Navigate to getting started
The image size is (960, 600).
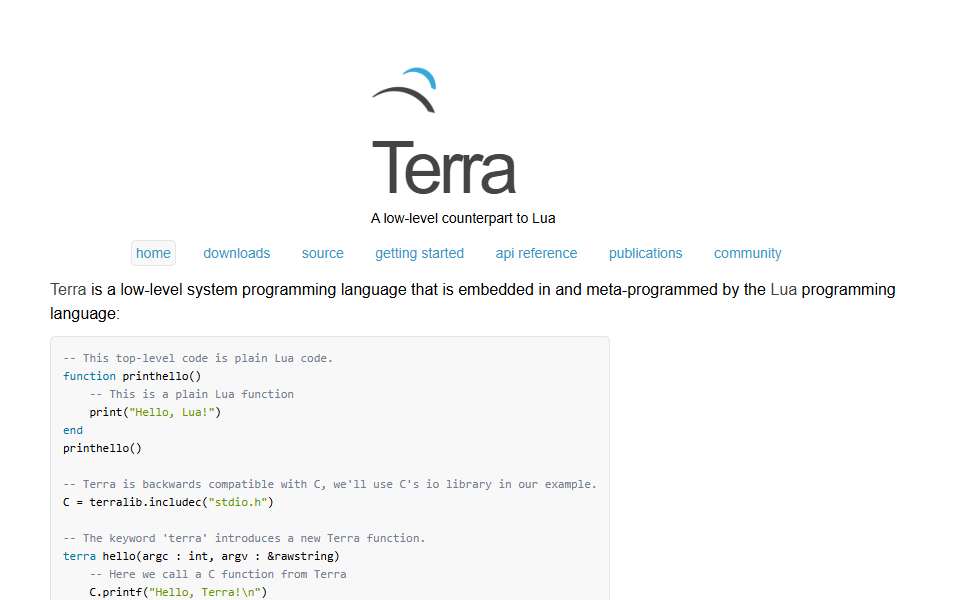419,253
